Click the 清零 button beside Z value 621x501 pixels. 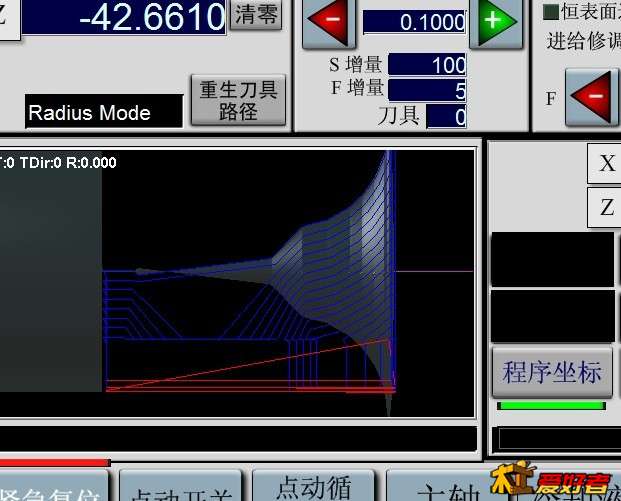tap(256, 15)
